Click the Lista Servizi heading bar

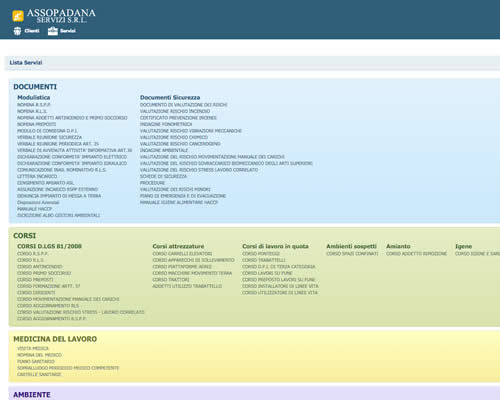(252, 63)
